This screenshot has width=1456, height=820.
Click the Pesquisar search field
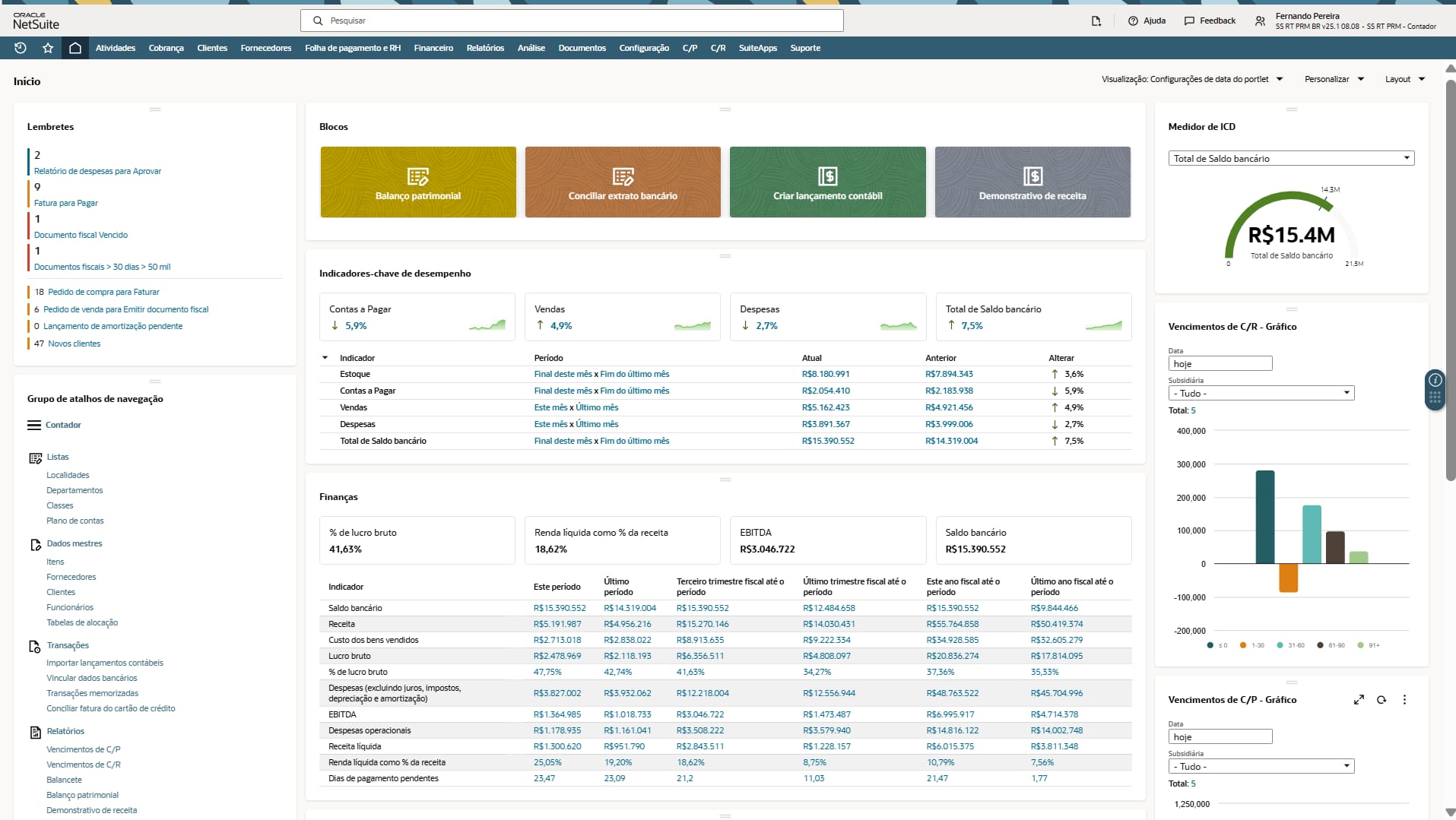pos(572,21)
